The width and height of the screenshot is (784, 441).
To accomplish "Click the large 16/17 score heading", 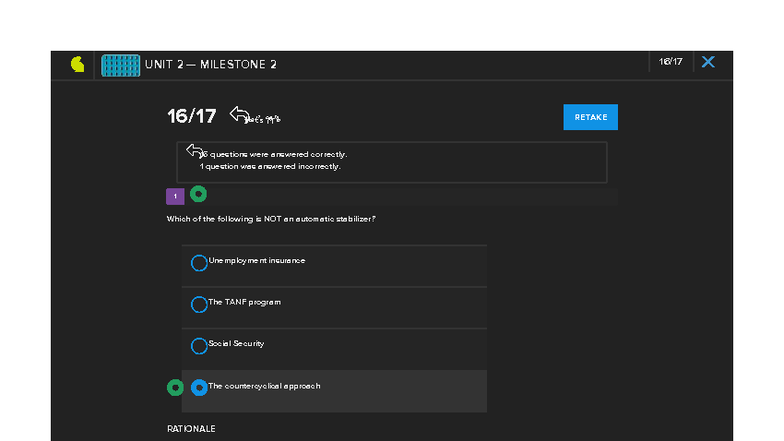I will pos(192,116).
